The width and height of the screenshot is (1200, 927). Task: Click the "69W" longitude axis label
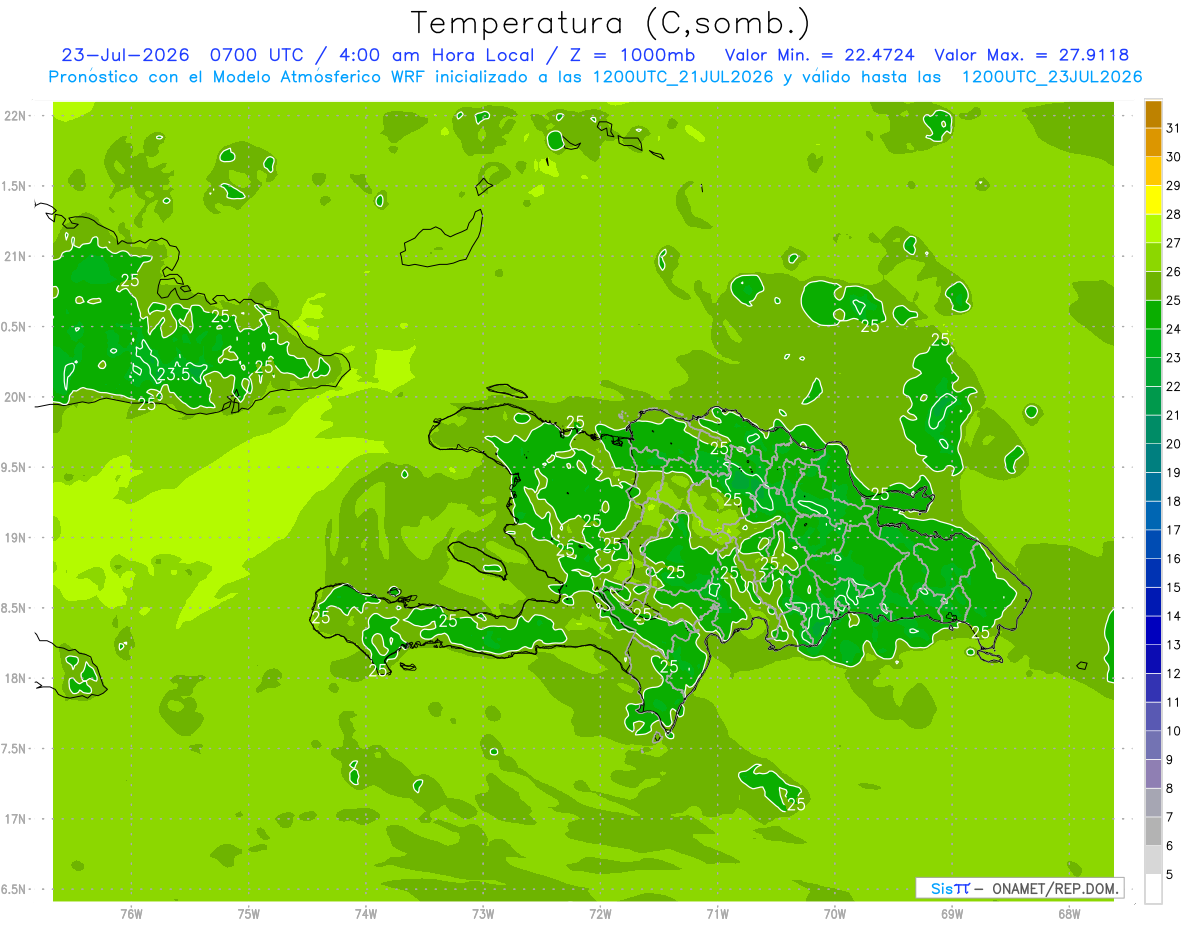[952, 914]
